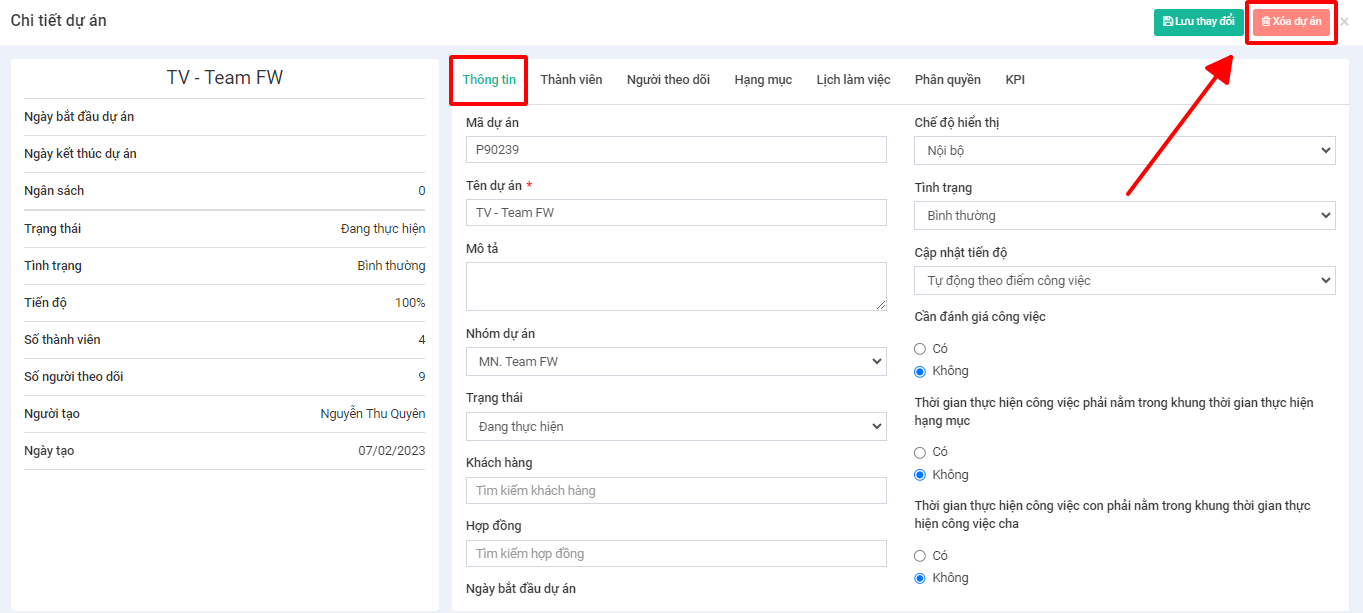Open the Chế độ hiển thị dropdown
Screen dimensions: 1363x613
click(1124, 150)
